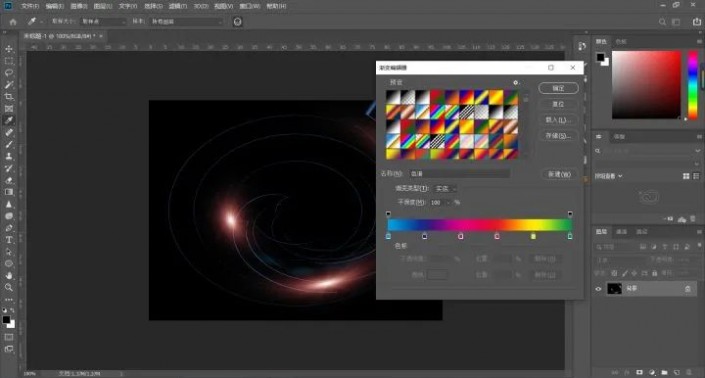Click the New gradient button

559,174
